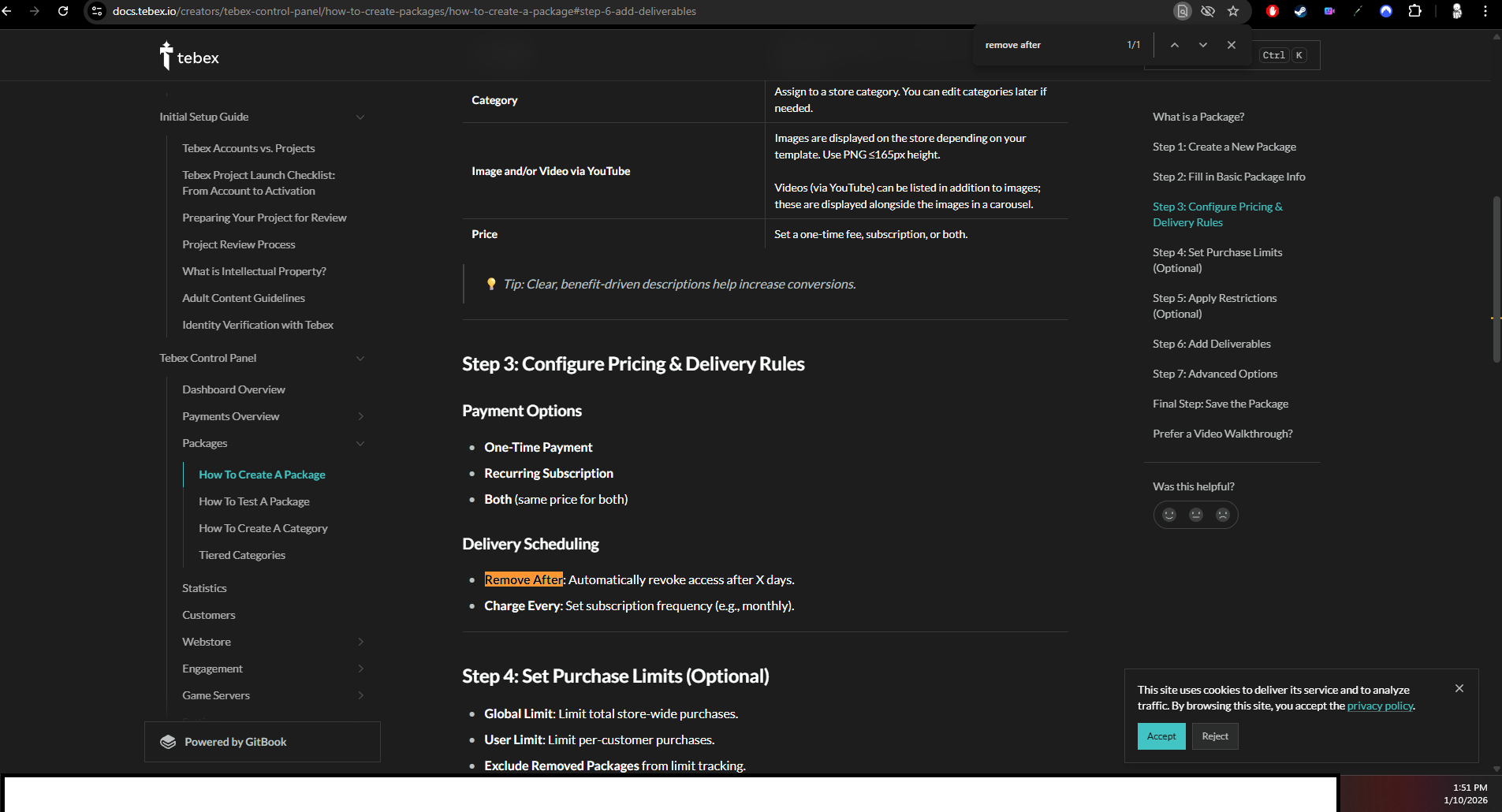This screenshot has height=812, width=1502.
Task: Jump to Step 3: Configure Pricing & Delivery Rules
Action: 1218,214
